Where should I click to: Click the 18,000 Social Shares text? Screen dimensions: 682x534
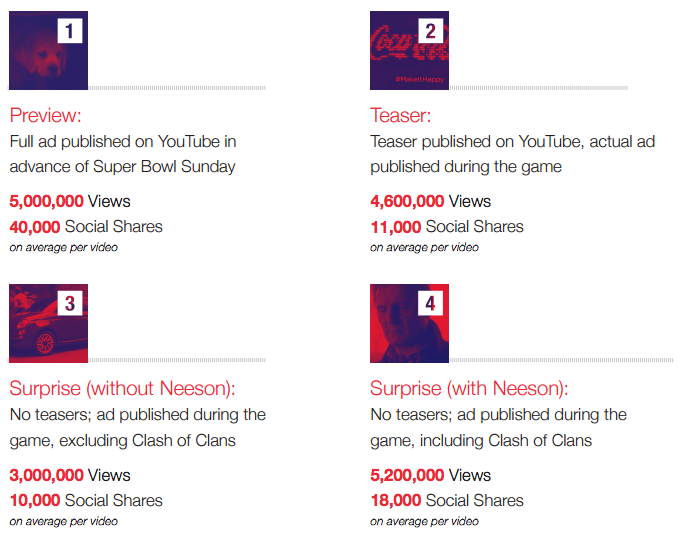pyautogui.click(x=447, y=500)
